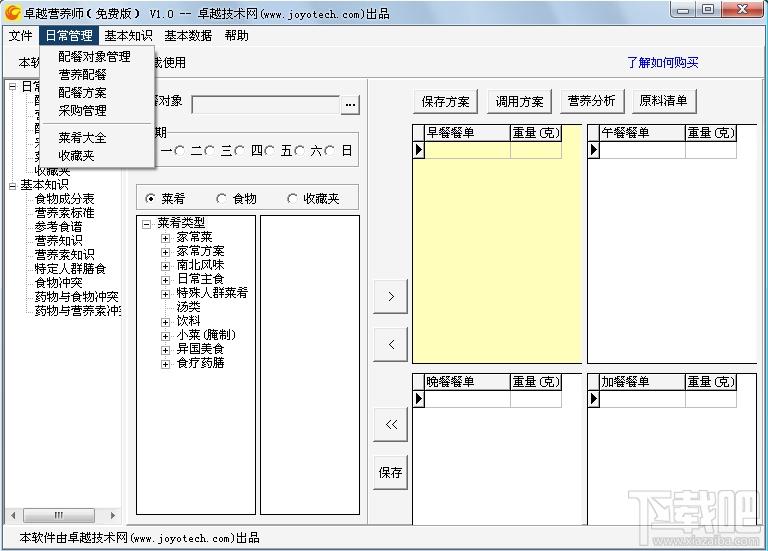Open the 基本数据 menu
This screenshot has height=551, width=768.
188,36
